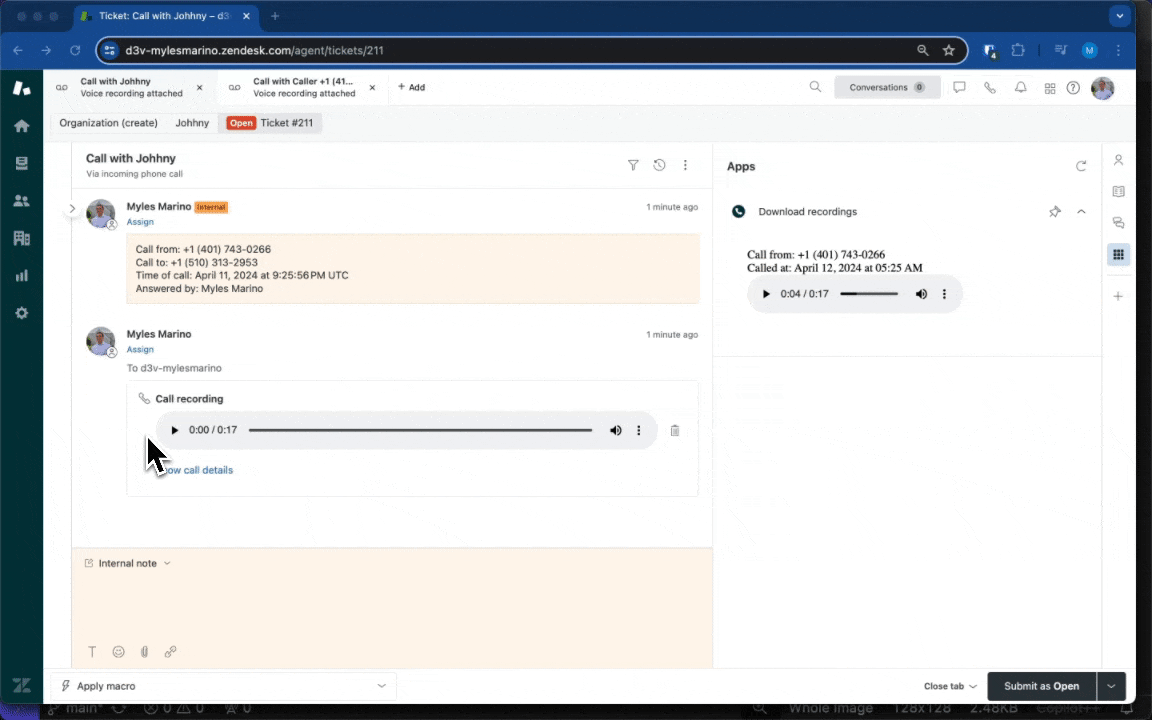Collapse the Download recordings app panel

pyautogui.click(x=1081, y=212)
